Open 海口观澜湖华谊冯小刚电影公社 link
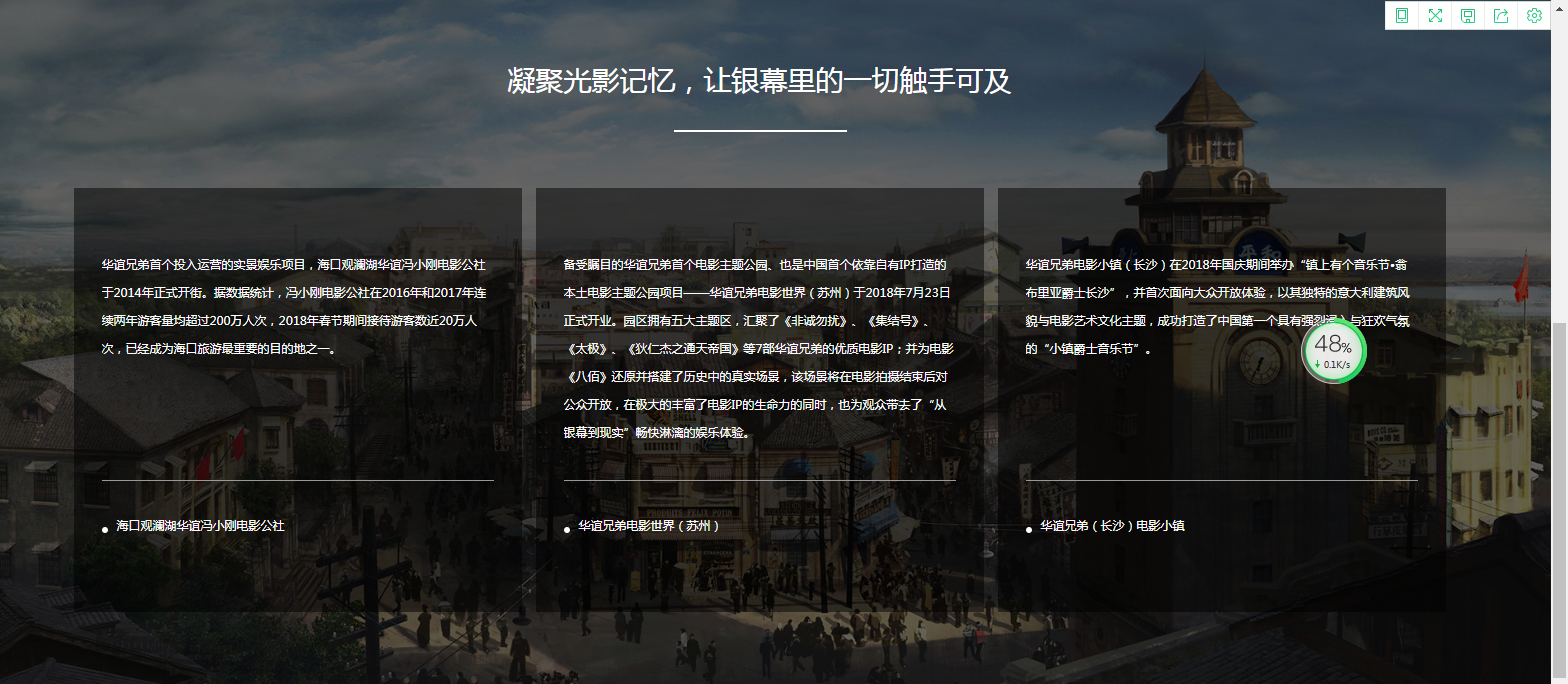The height and width of the screenshot is (684, 1568). (x=200, y=526)
